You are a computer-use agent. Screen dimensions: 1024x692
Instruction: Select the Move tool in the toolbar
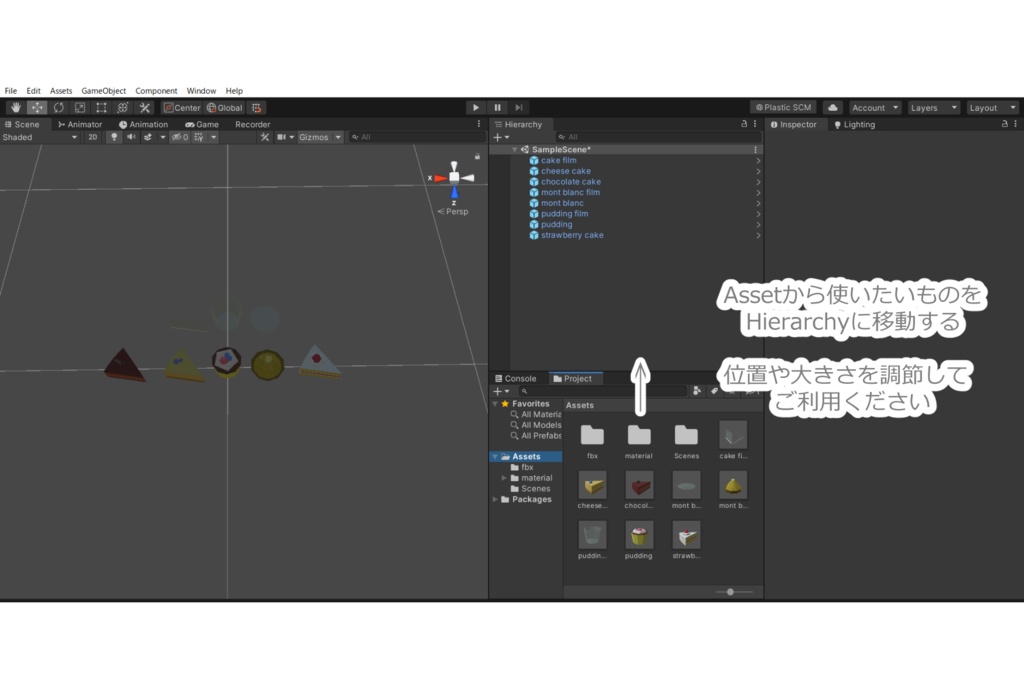click(x=37, y=108)
